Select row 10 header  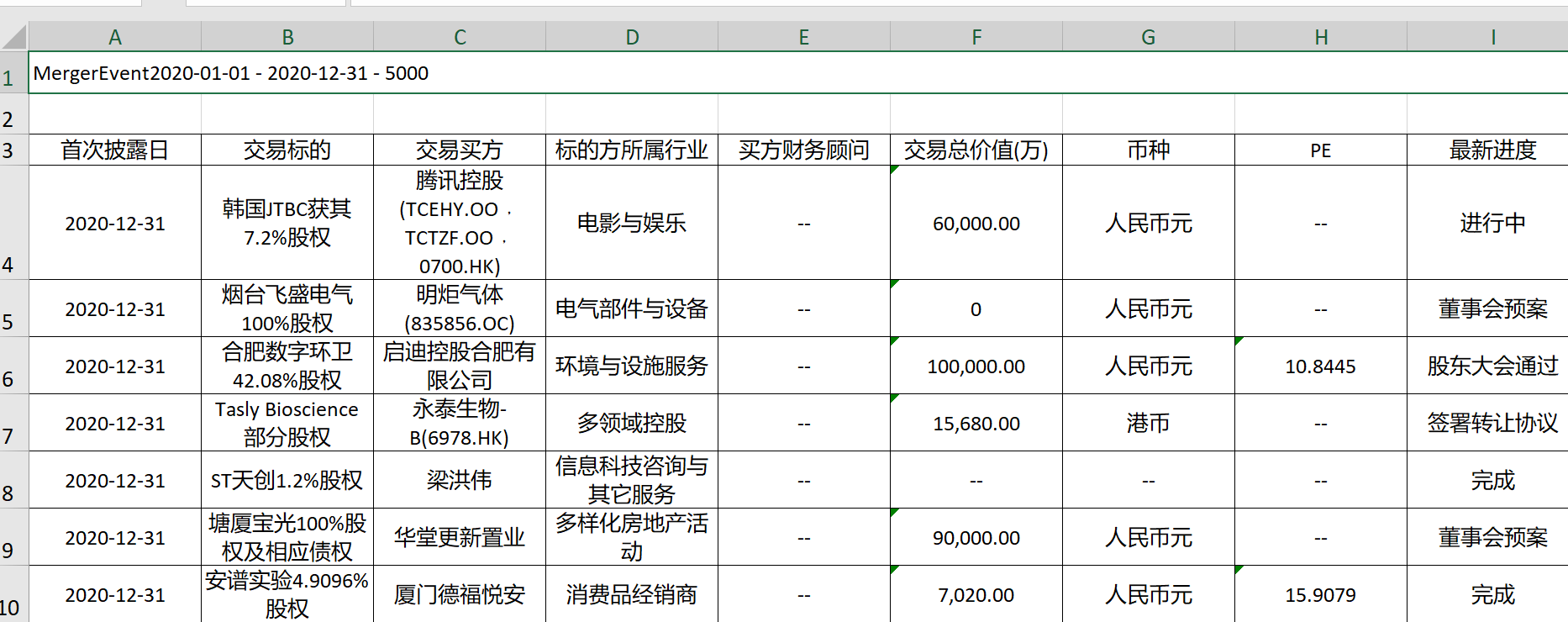[14, 594]
